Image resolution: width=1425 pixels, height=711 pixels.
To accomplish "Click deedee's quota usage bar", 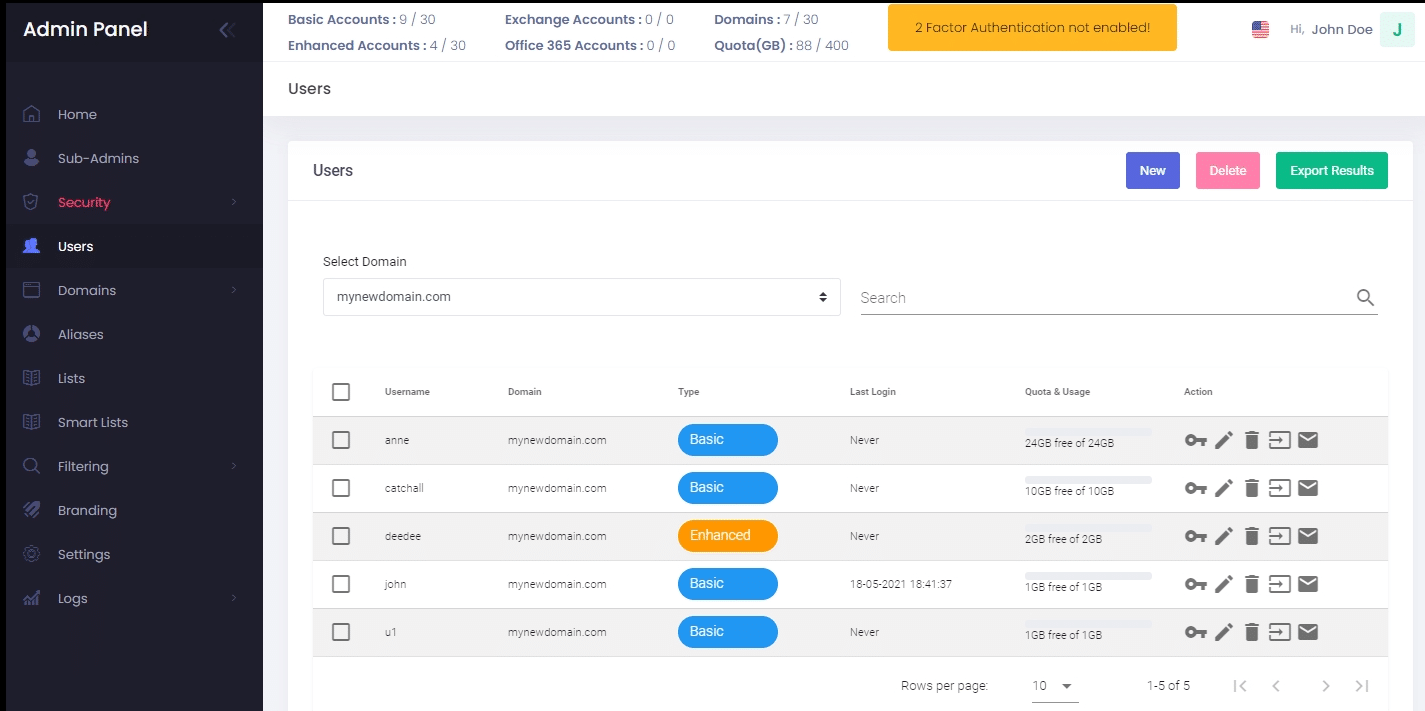I will (1088, 528).
